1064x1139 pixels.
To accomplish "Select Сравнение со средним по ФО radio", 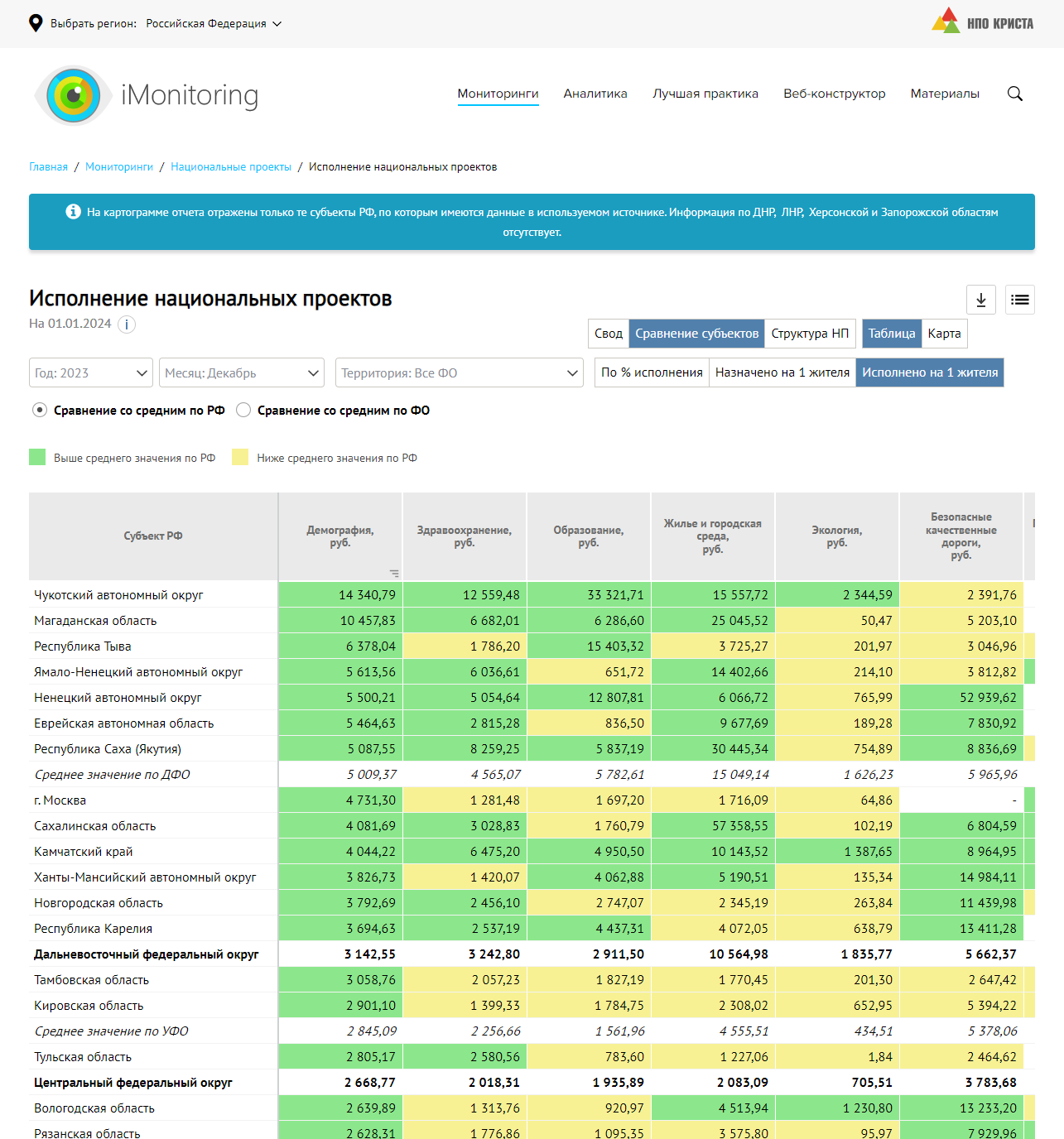I will click(243, 410).
